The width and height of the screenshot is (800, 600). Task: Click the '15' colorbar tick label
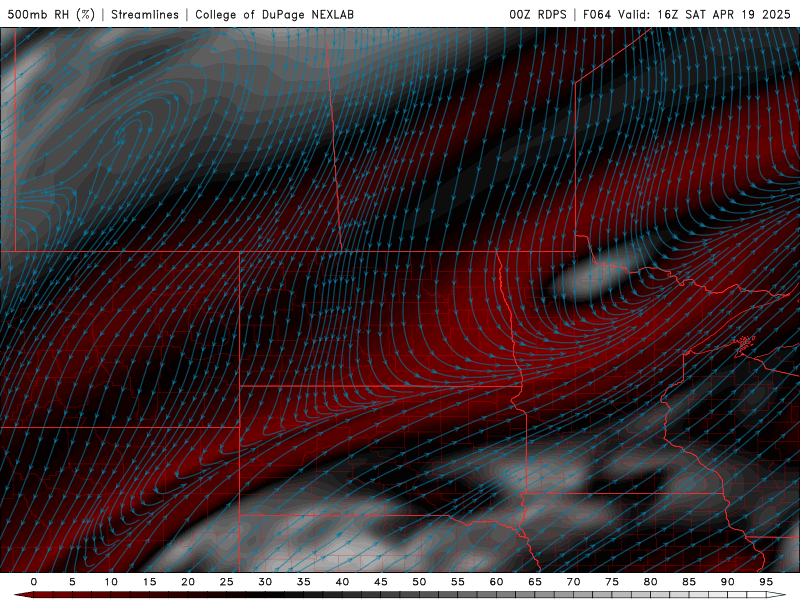click(x=149, y=582)
